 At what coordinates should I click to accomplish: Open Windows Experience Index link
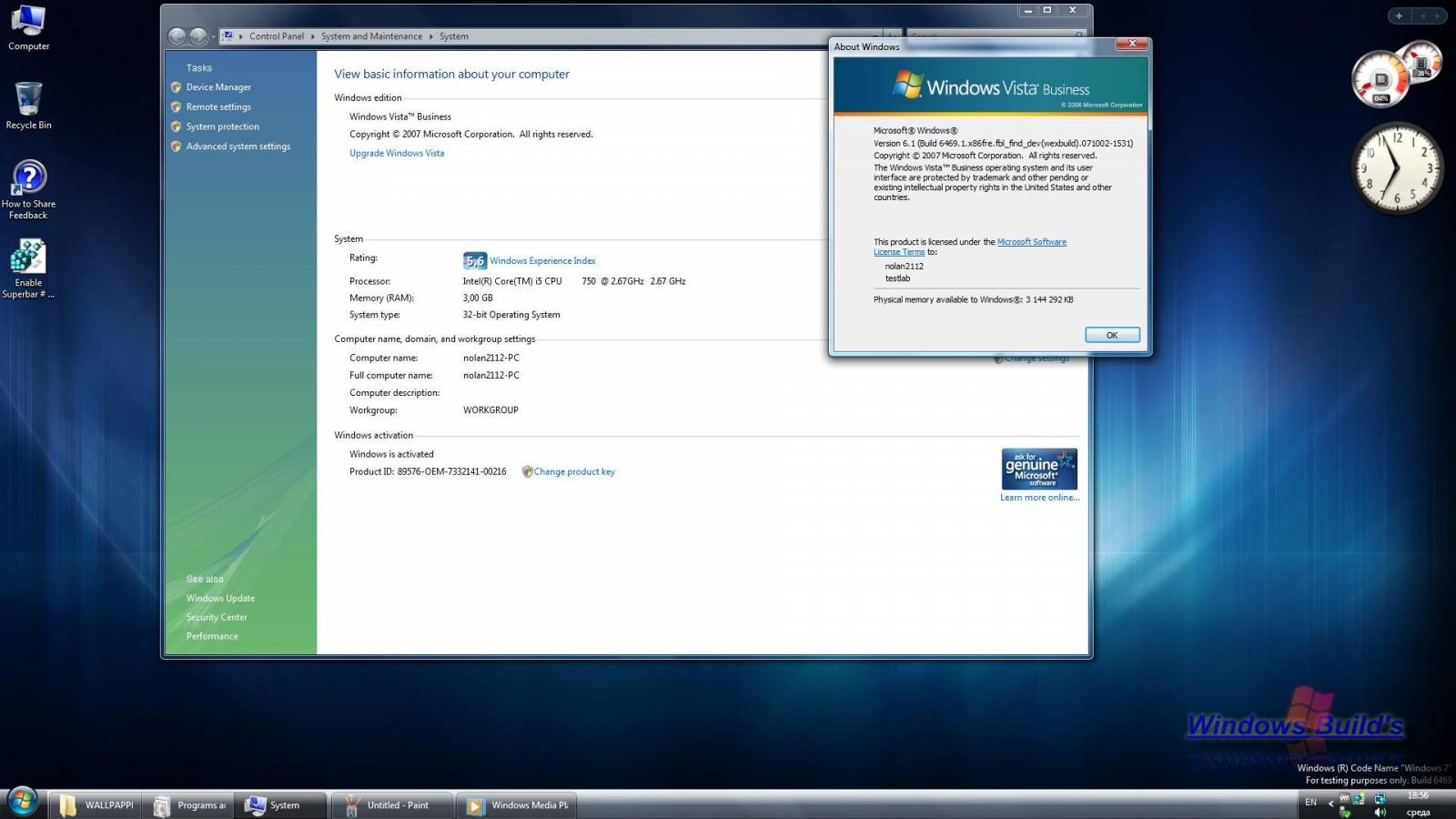[542, 261]
